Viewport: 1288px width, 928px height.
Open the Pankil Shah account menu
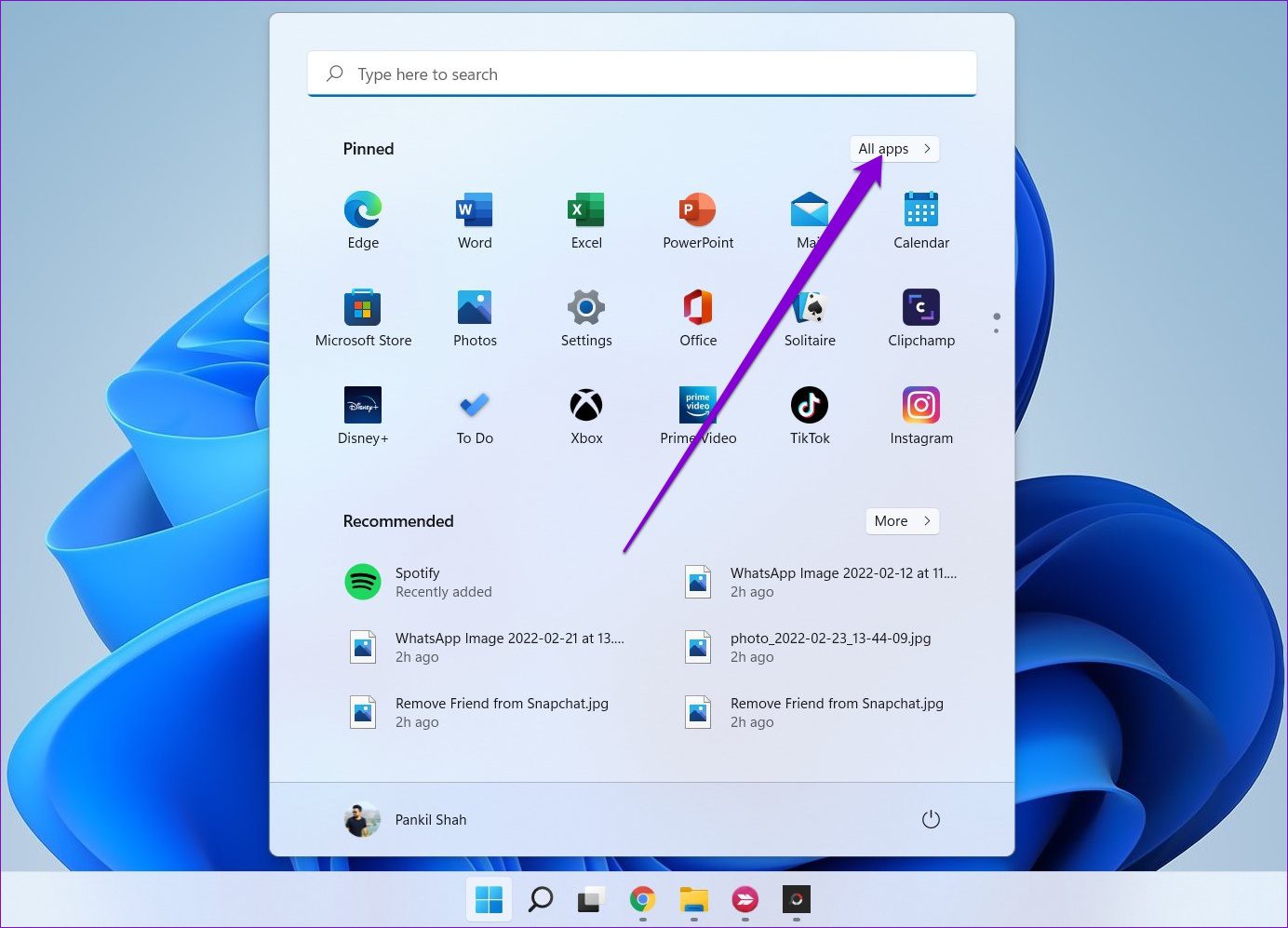click(406, 819)
